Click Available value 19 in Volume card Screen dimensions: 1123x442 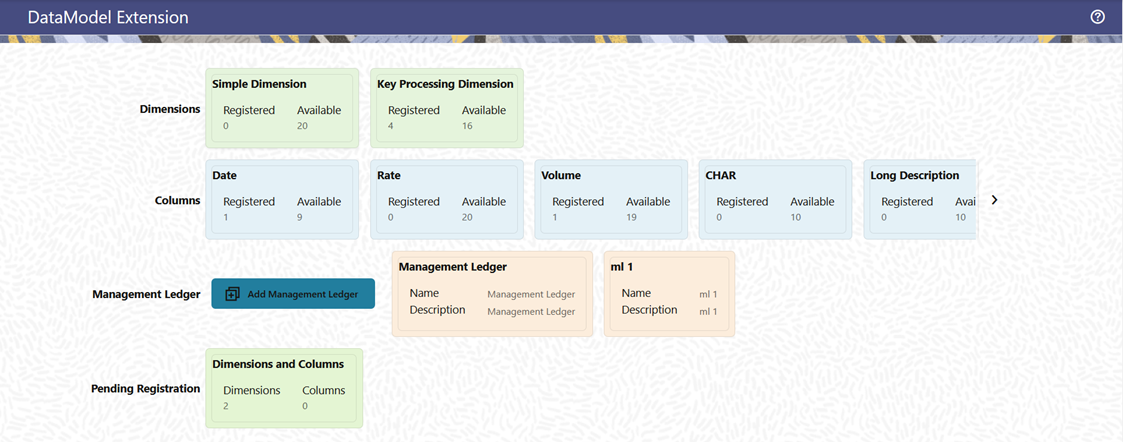632,217
